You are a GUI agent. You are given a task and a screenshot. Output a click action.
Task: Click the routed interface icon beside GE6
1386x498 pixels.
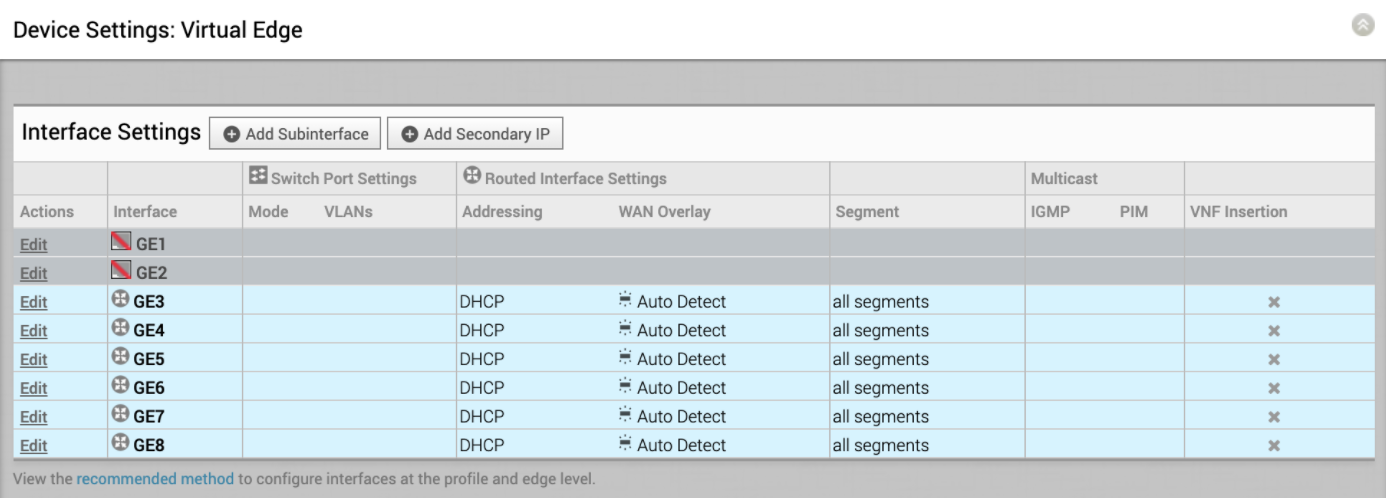pyautogui.click(x=122, y=387)
